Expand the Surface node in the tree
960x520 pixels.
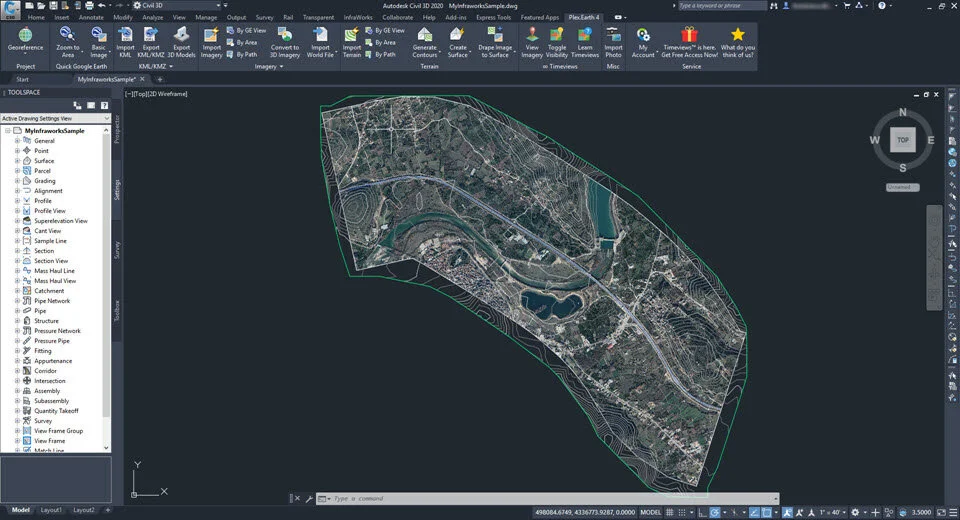click(17, 160)
